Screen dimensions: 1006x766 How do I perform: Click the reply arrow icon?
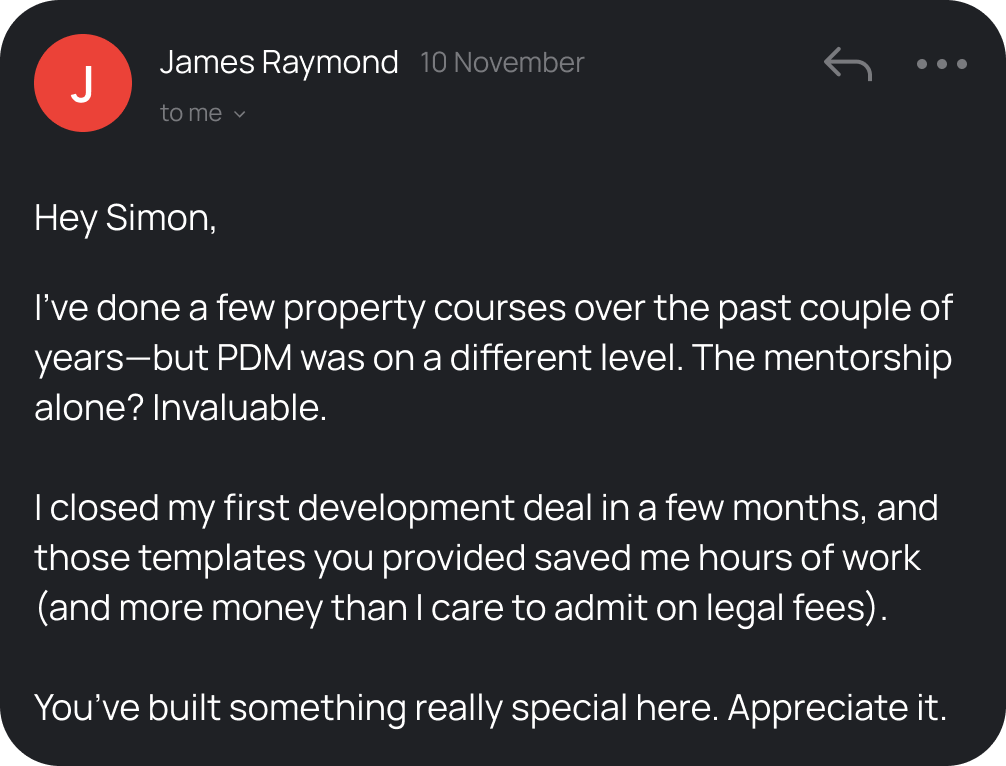848,64
